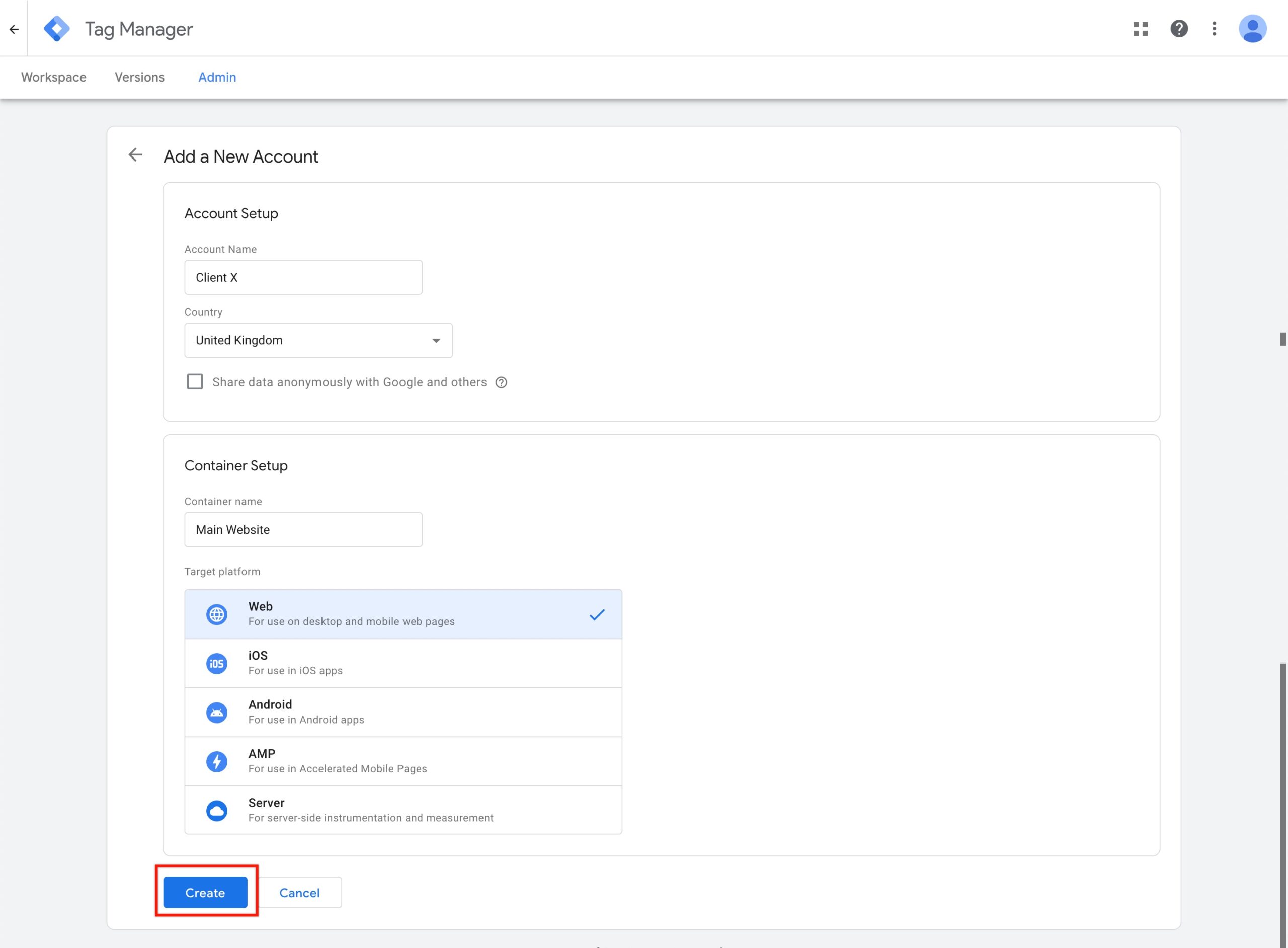Open the help center icon

pyautogui.click(x=1179, y=28)
